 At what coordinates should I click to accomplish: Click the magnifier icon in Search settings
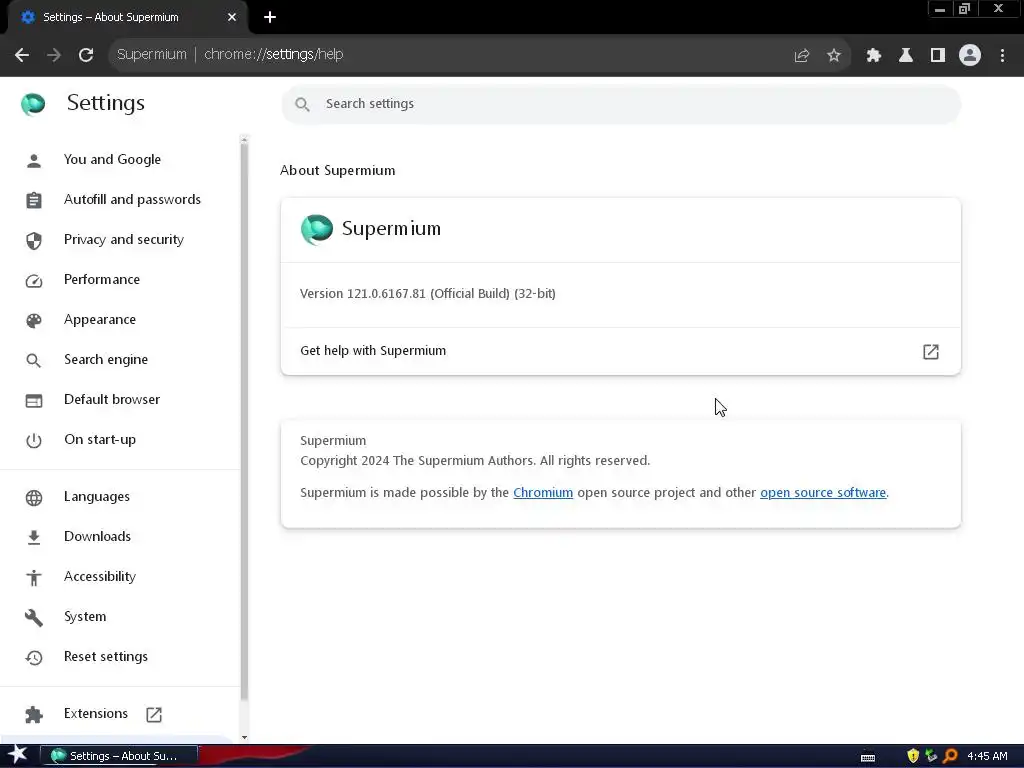coord(302,104)
